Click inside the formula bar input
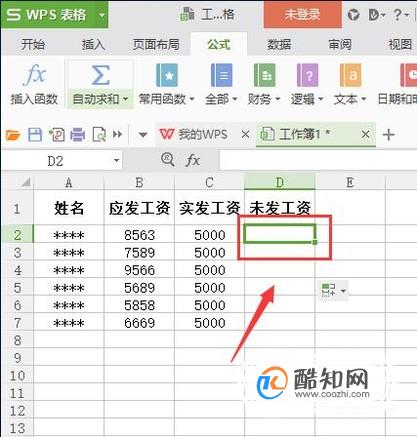417x437 pixels. (318, 160)
